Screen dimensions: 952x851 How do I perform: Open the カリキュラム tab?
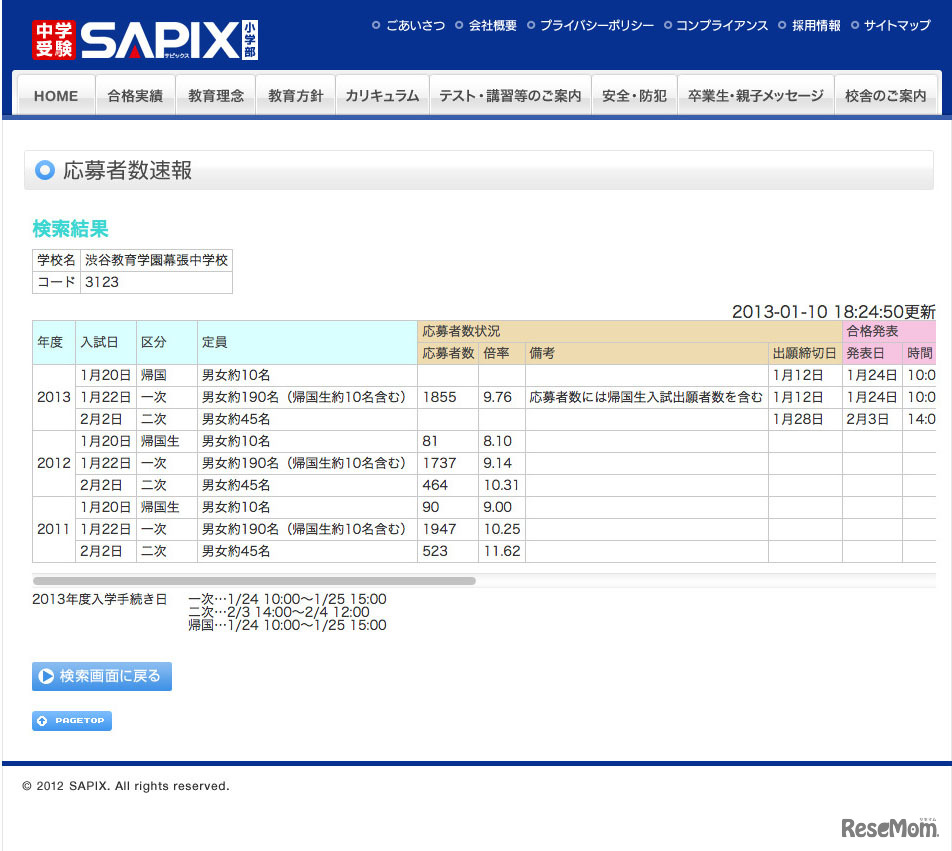click(x=382, y=96)
